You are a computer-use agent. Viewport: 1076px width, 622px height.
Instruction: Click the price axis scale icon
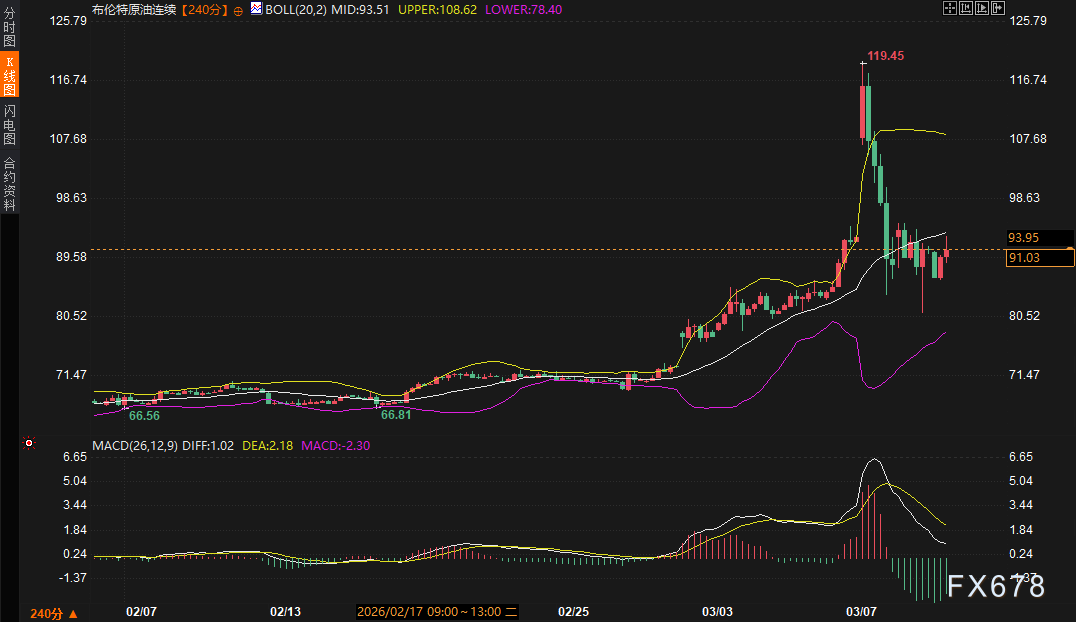click(x=968, y=8)
